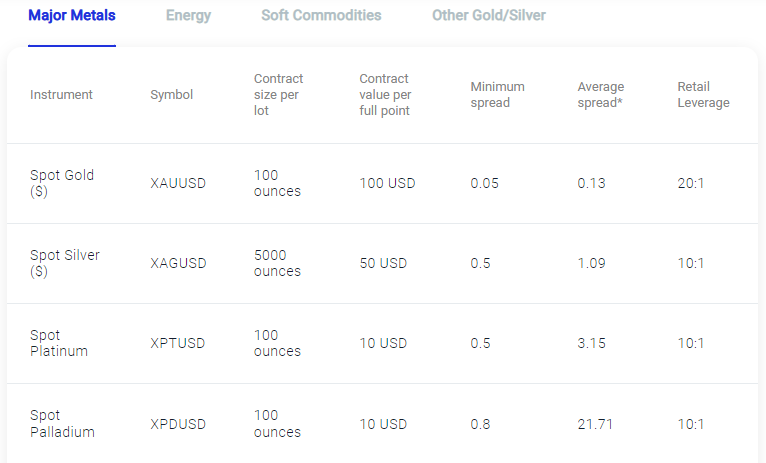Click the Retail Leverage column header
Viewport: 766px width, 463px height.
coord(703,95)
